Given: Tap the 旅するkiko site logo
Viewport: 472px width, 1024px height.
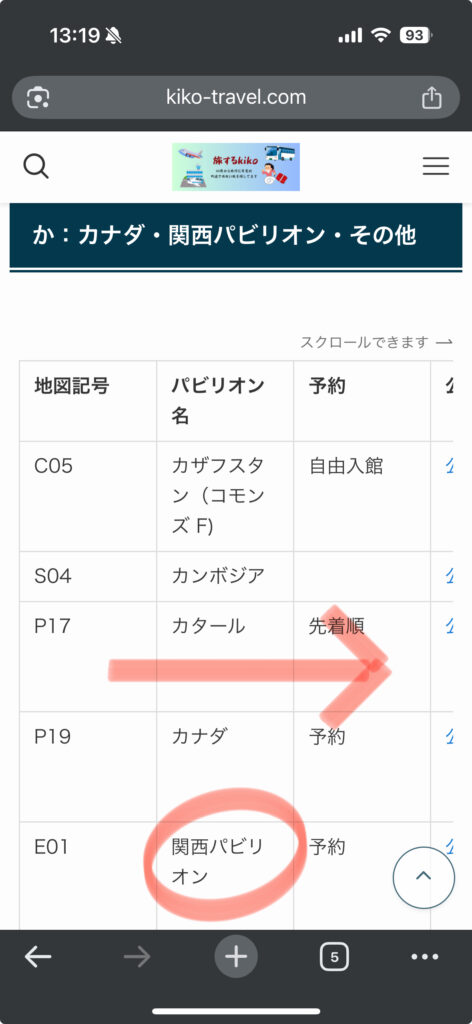Looking at the screenshot, I should [236, 167].
